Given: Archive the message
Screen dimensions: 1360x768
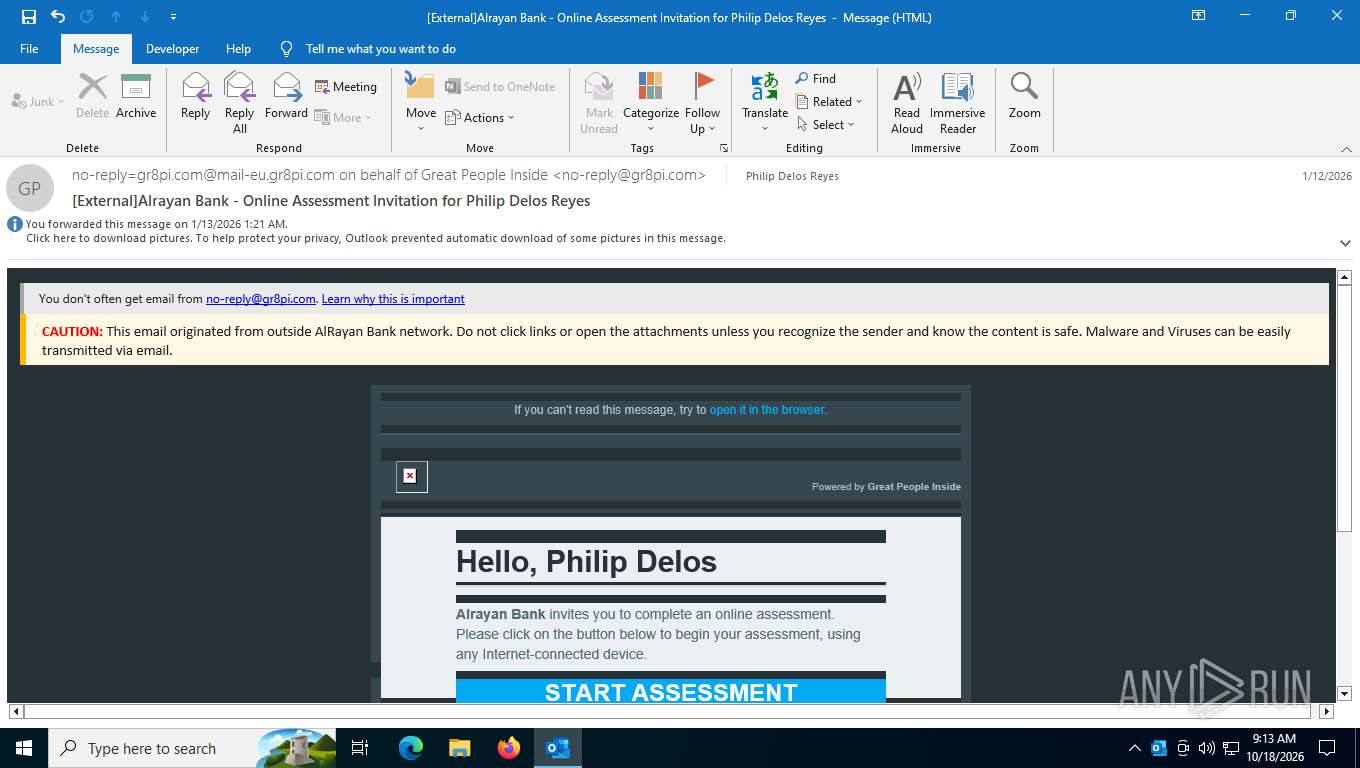Looking at the screenshot, I should pos(136,96).
